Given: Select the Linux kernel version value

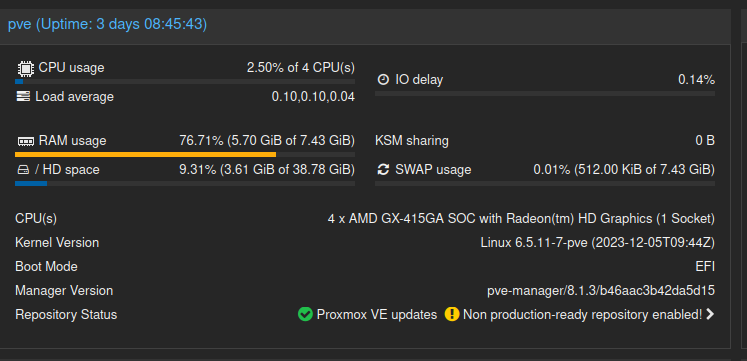Looking at the screenshot, I should [x=597, y=242].
